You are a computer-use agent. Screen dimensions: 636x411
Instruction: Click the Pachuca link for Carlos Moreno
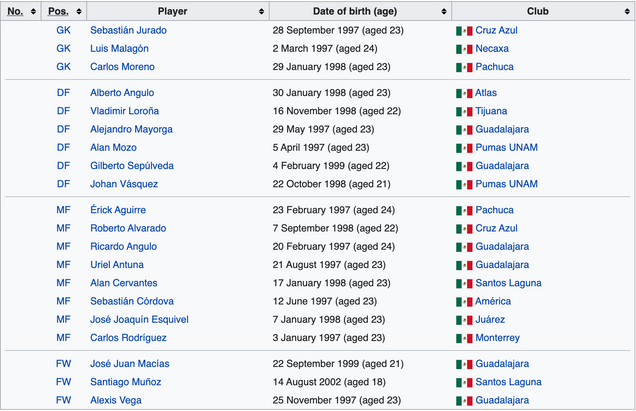496,67
